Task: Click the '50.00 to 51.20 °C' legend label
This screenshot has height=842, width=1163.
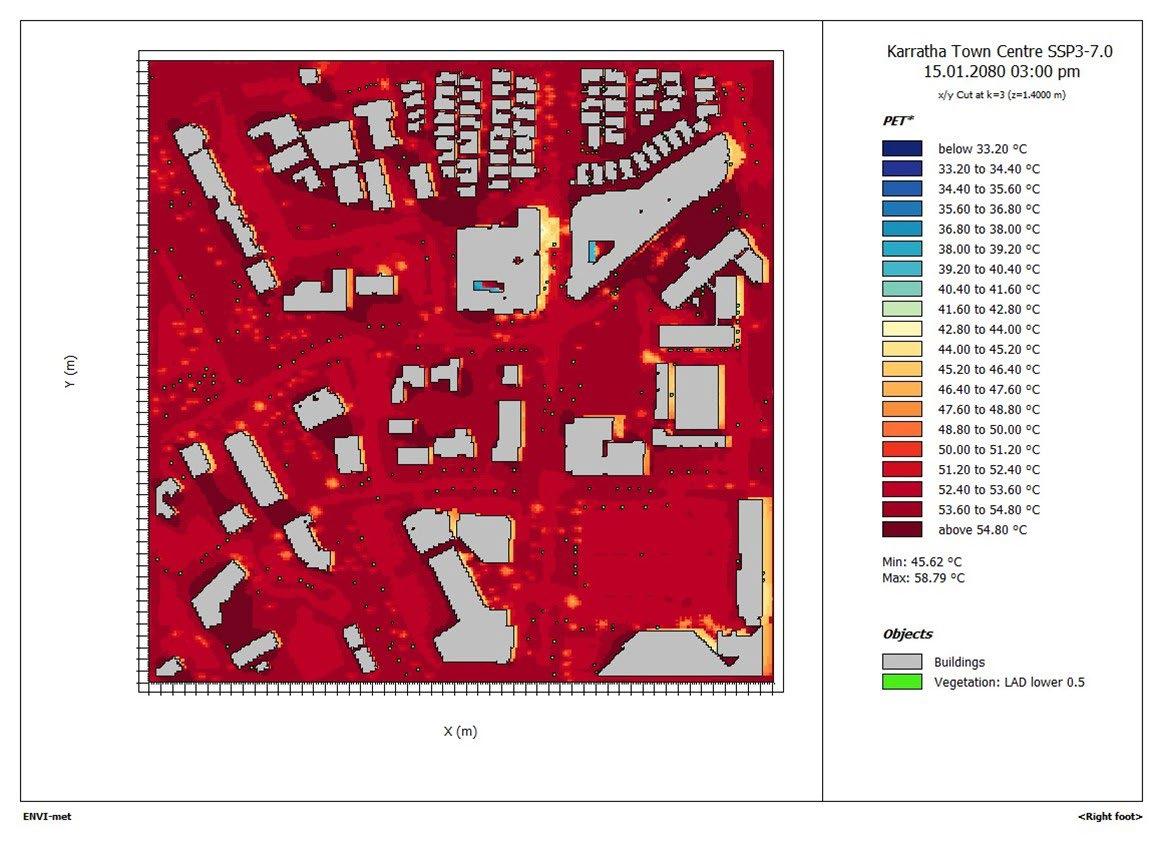Action: tap(989, 450)
